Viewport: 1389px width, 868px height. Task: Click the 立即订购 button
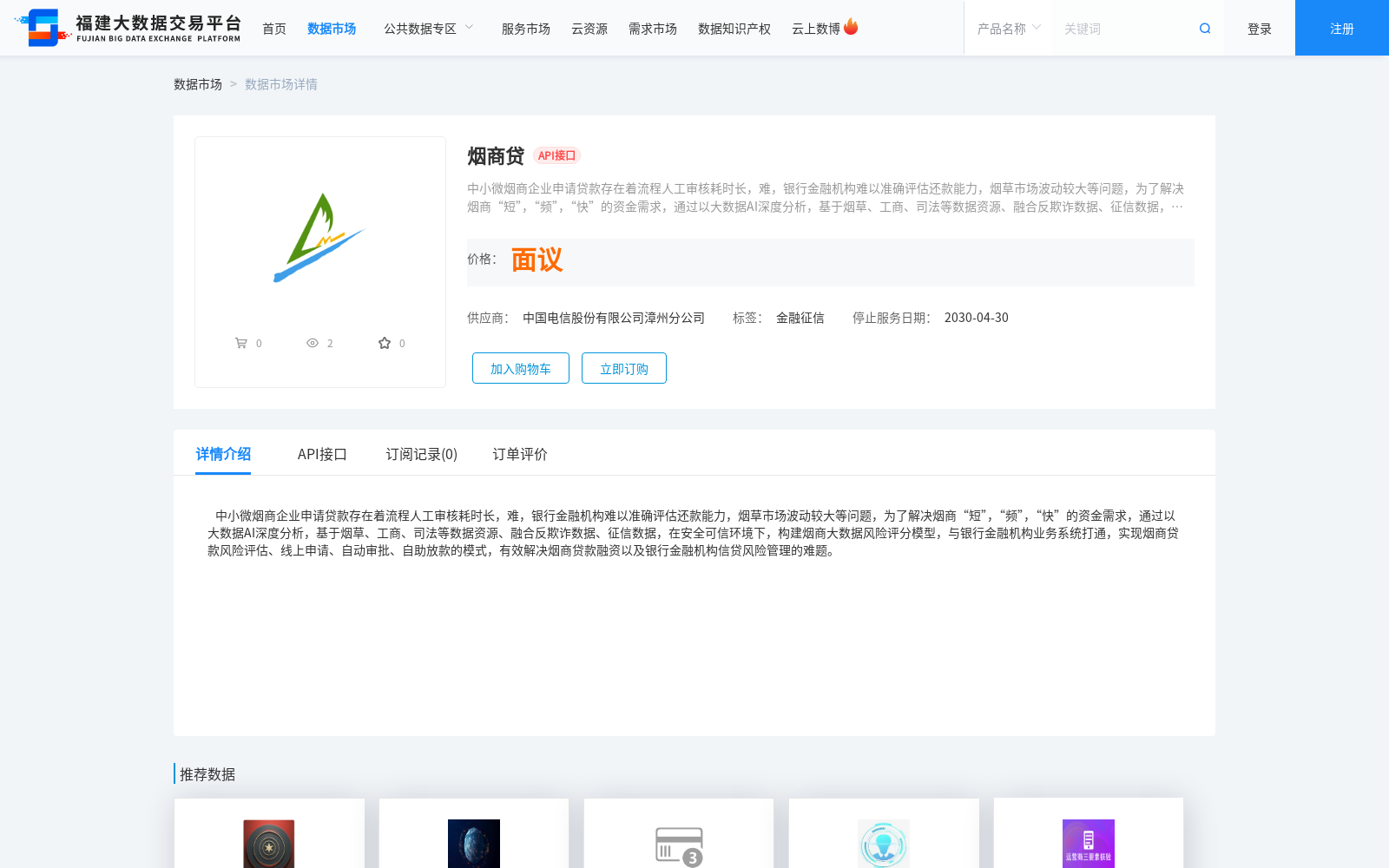click(x=624, y=368)
